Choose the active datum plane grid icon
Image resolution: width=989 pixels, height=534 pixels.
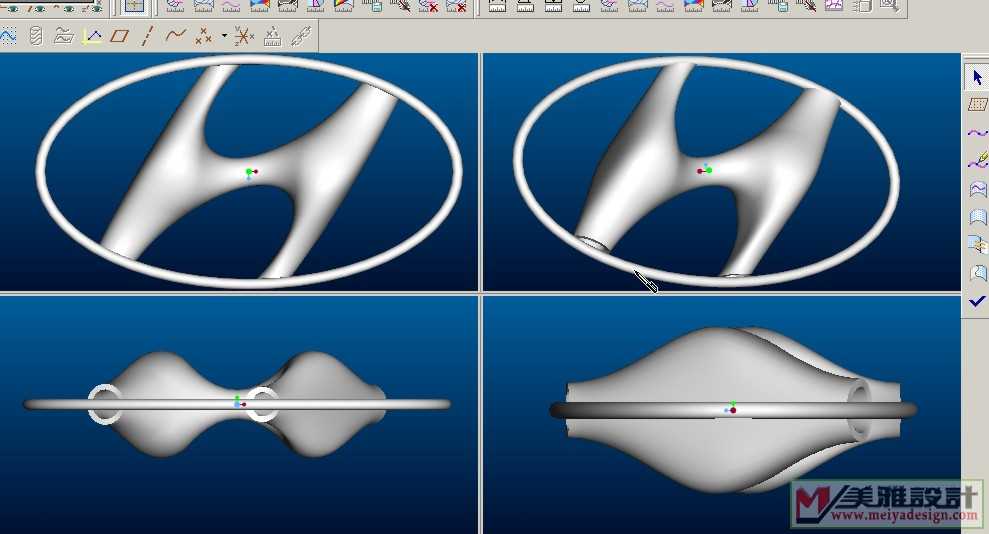[976, 104]
